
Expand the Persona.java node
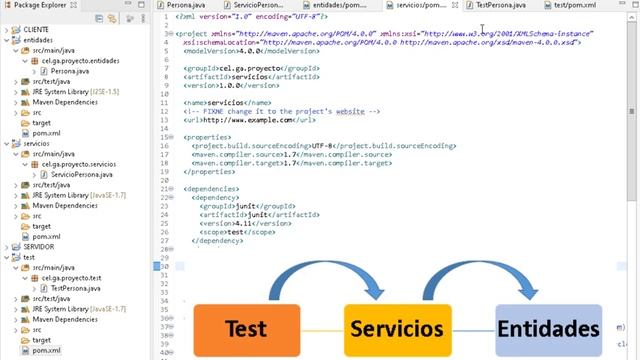pyautogui.click(x=34, y=71)
